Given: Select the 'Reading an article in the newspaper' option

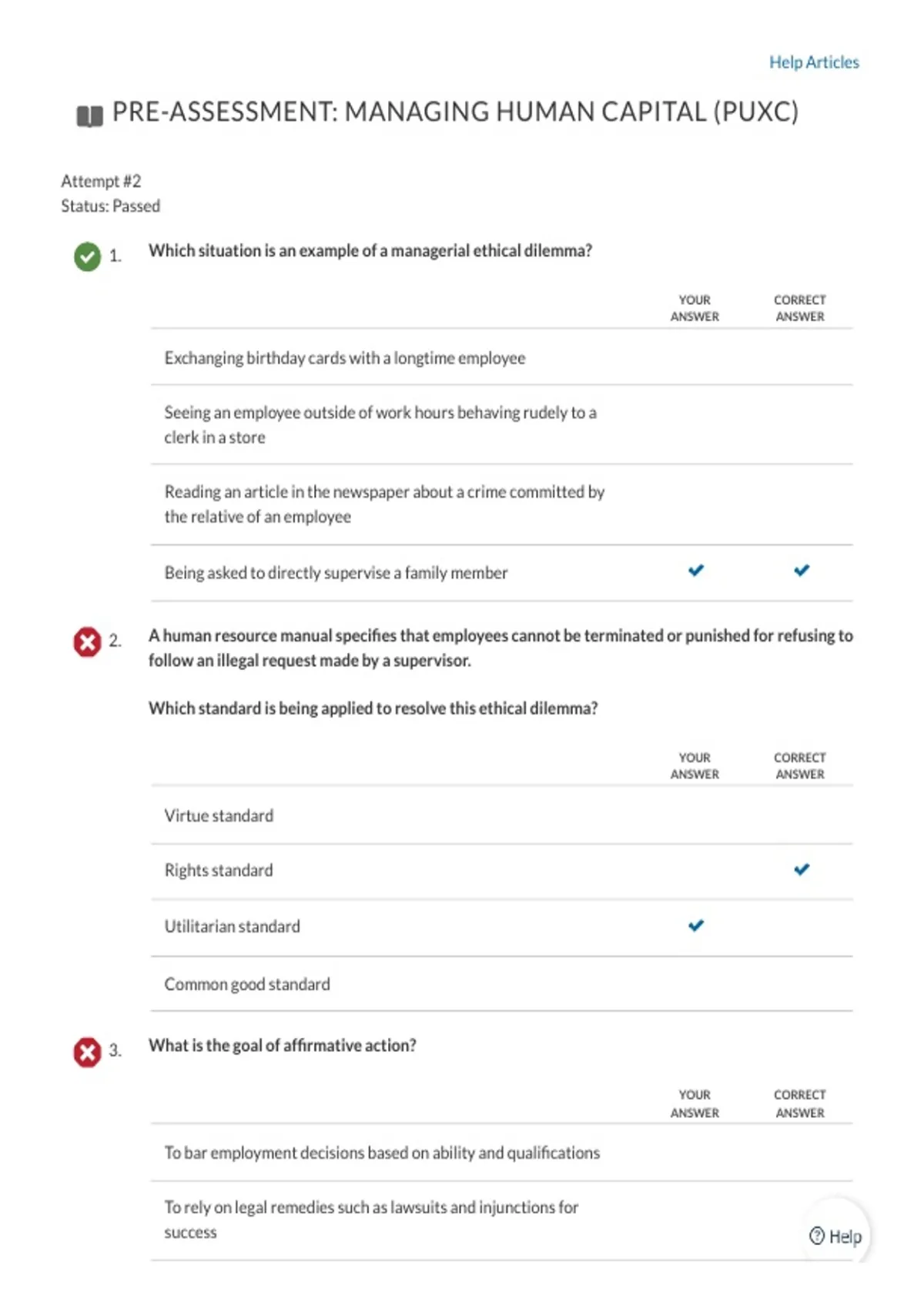Looking at the screenshot, I should (x=501, y=504).
